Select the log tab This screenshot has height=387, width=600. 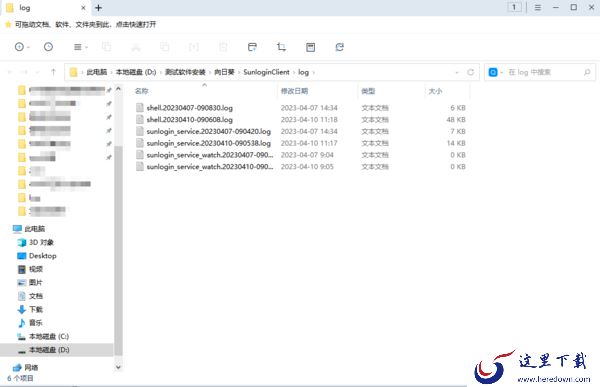pyautogui.click(x=46, y=8)
